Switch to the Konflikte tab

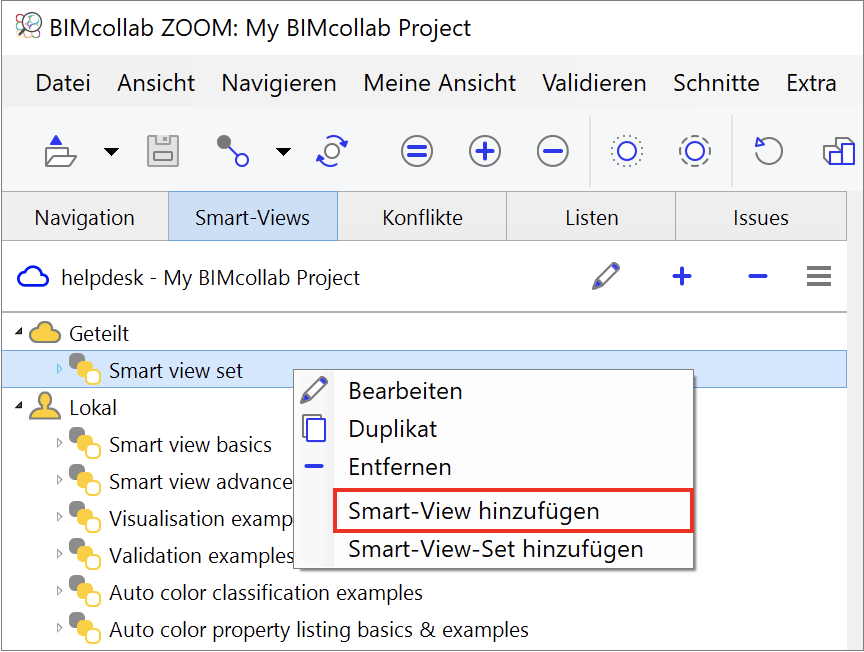(422, 217)
